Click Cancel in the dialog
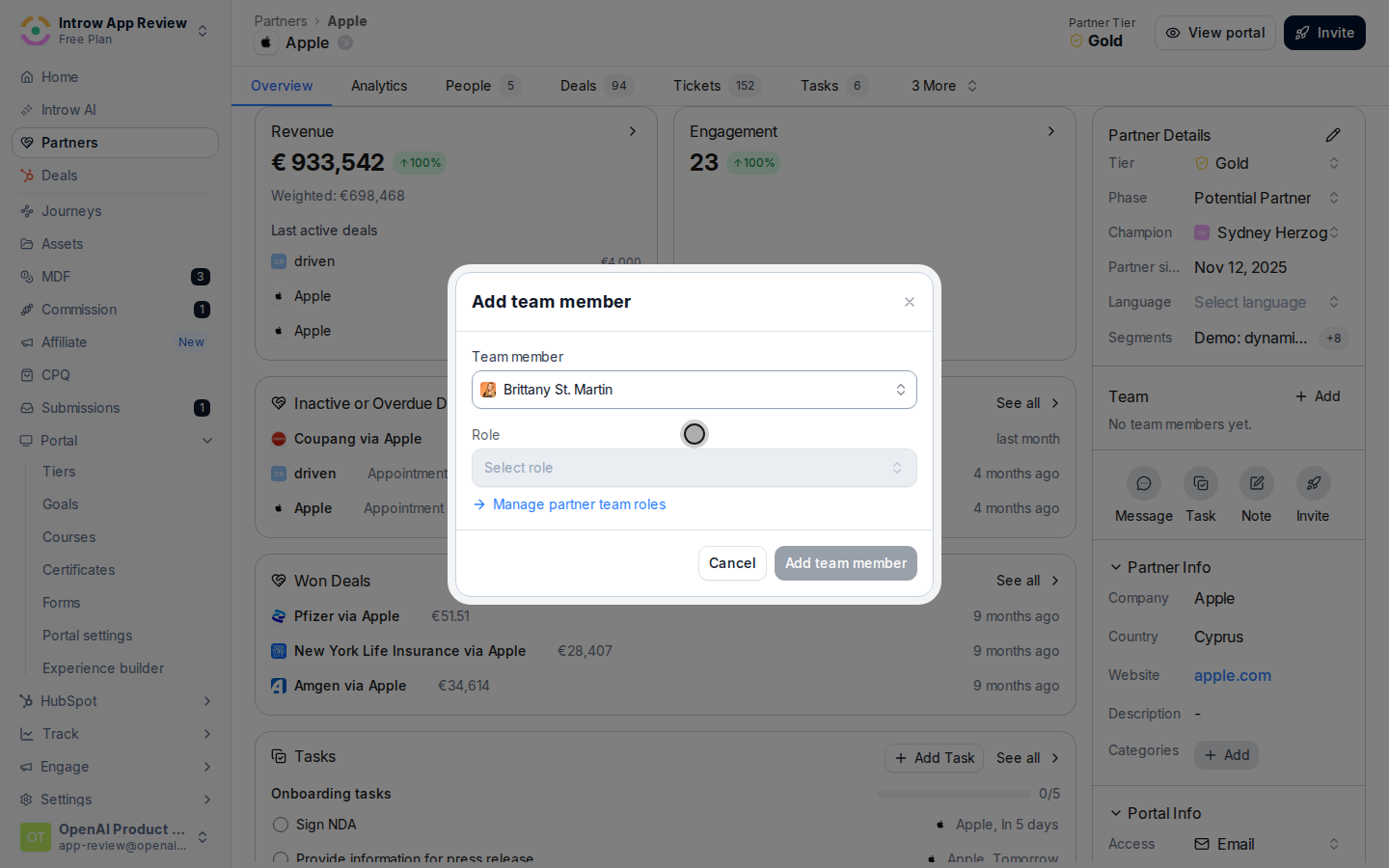Image resolution: width=1389 pixels, height=868 pixels. coord(732,563)
